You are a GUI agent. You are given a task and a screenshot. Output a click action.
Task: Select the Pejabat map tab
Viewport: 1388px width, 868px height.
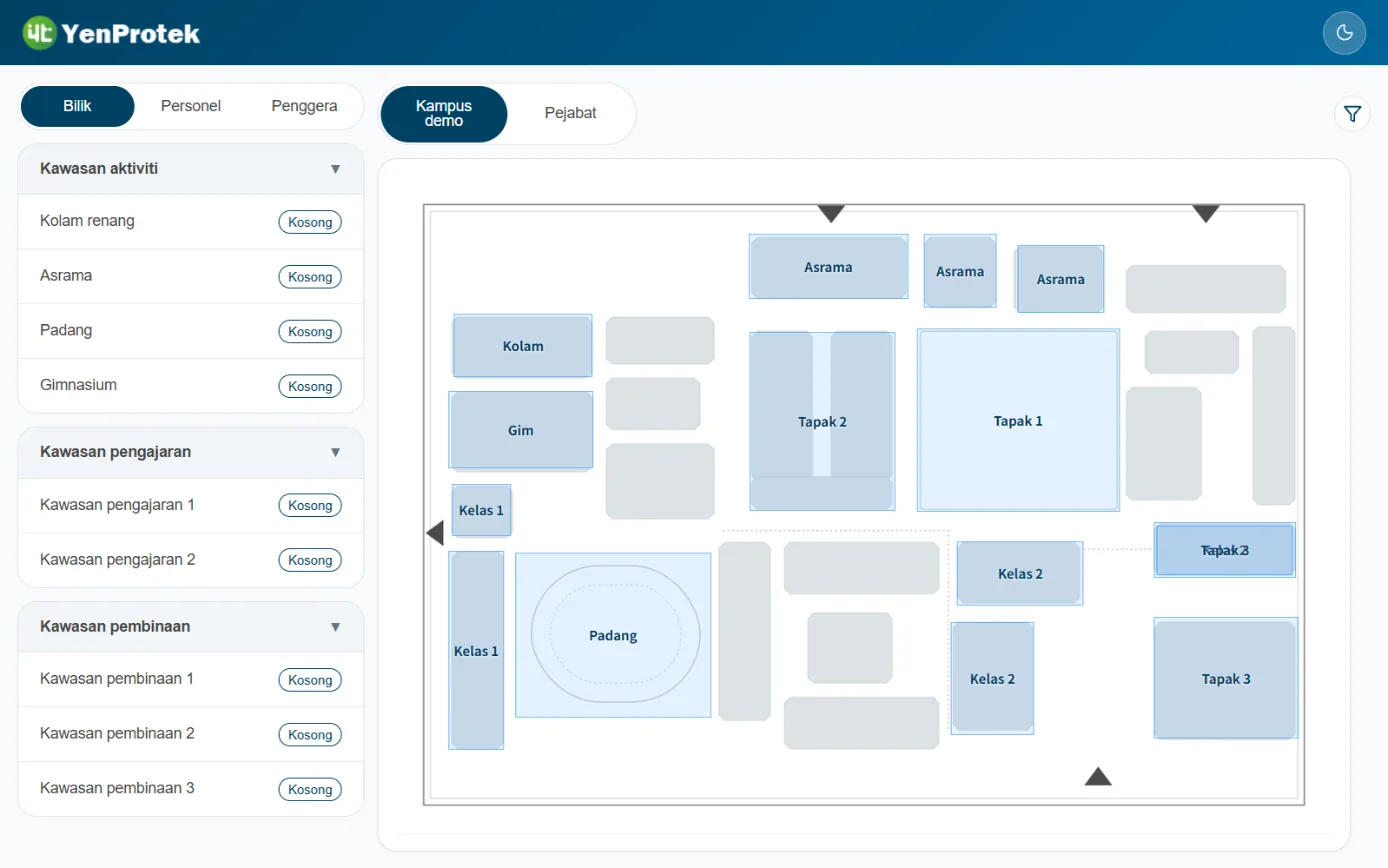(x=570, y=114)
